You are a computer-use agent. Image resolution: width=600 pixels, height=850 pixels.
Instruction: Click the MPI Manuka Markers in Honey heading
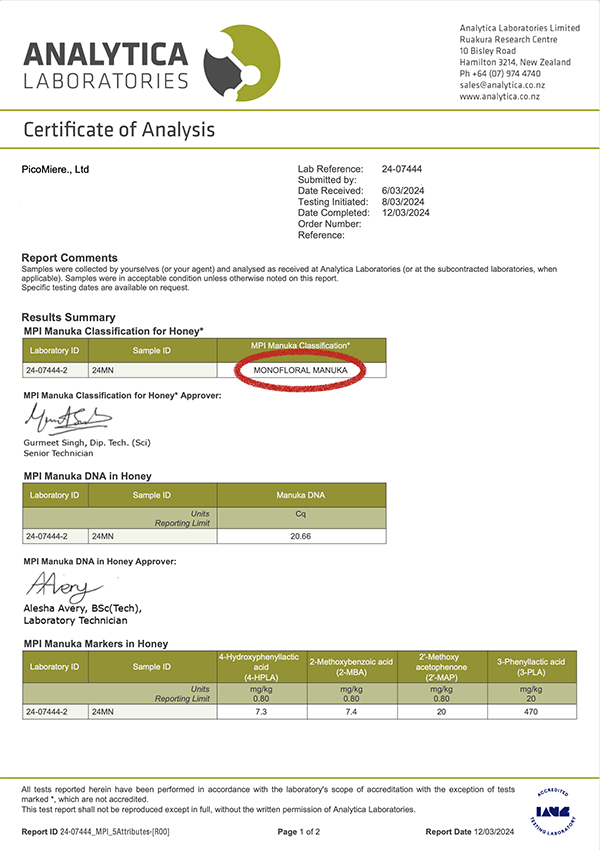coord(96,644)
